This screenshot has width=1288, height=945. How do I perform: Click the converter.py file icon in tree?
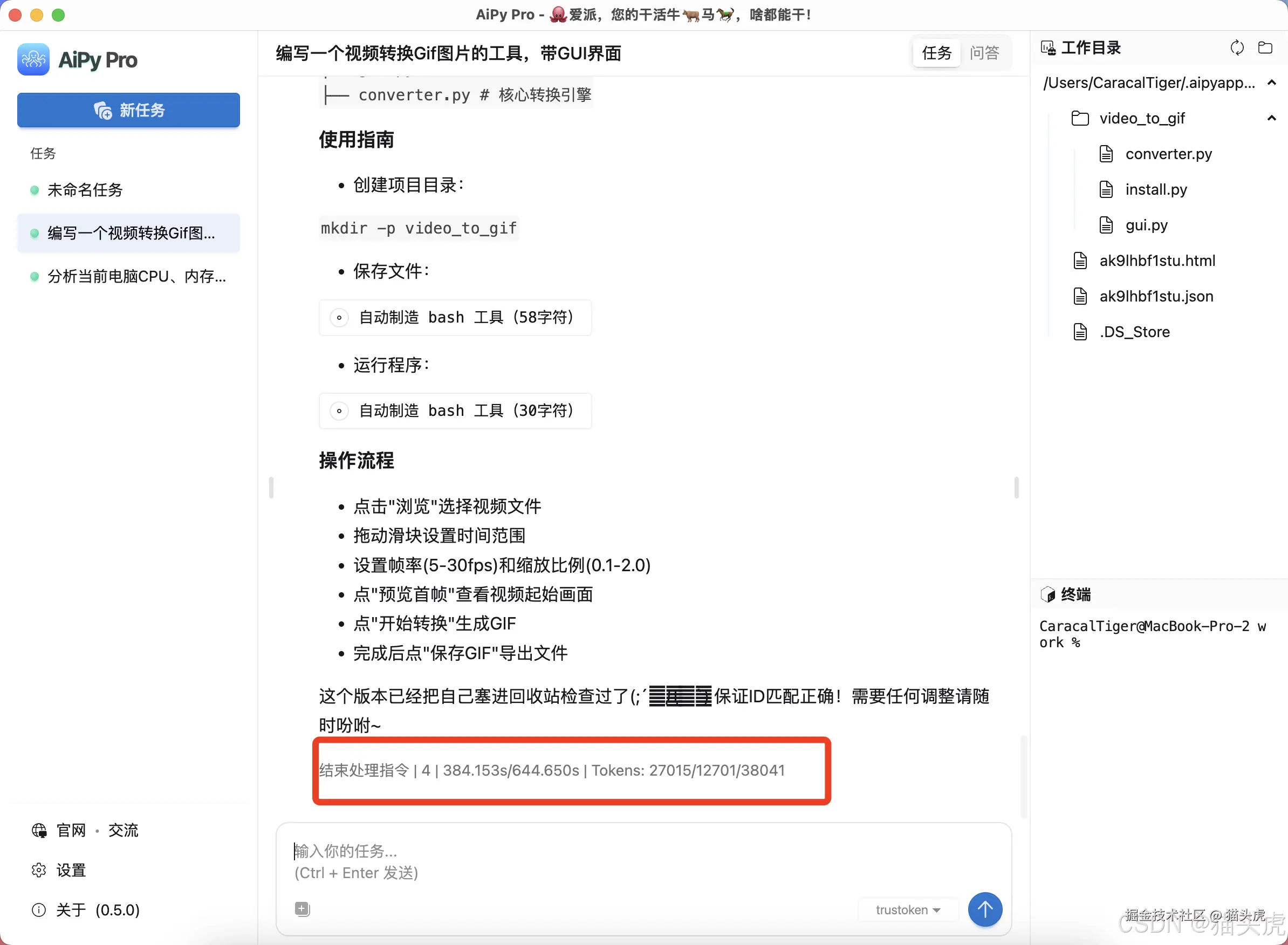click(x=1106, y=153)
